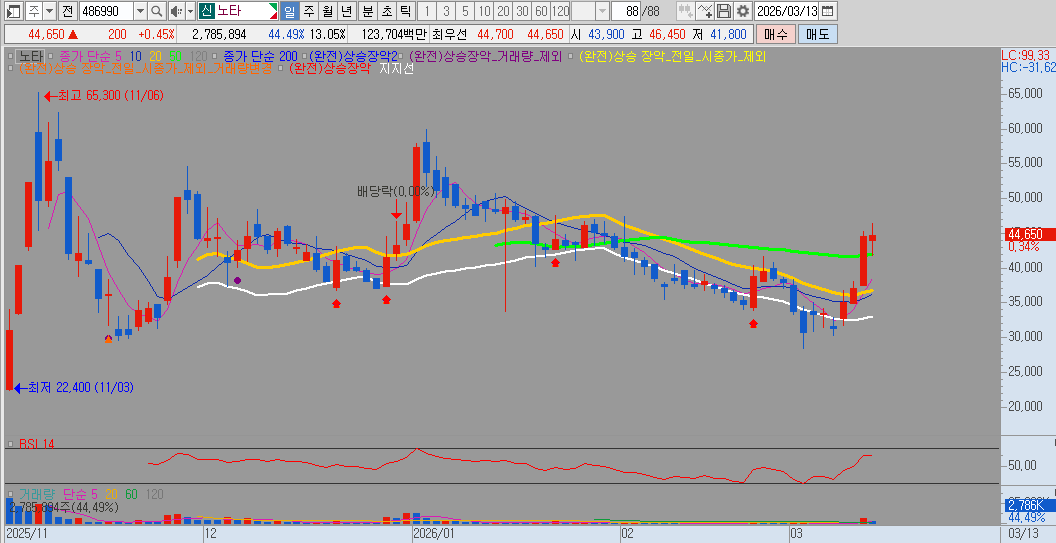Toggle (완전)상승 장악_전일_시종가_제외_거래량변경 checkbox

(11, 68)
